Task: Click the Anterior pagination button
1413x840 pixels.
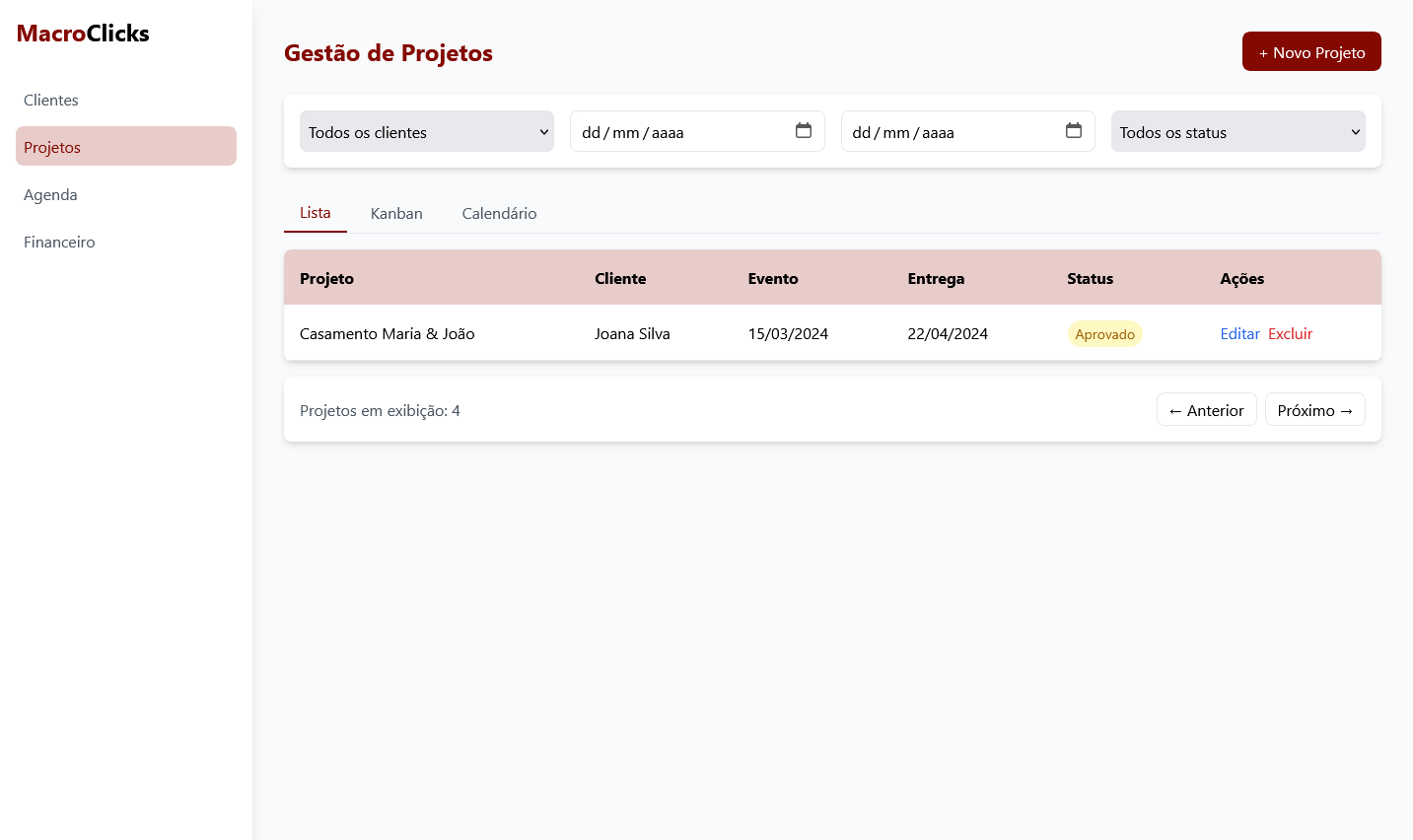Action: pyautogui.click(x=1206, y=409)
